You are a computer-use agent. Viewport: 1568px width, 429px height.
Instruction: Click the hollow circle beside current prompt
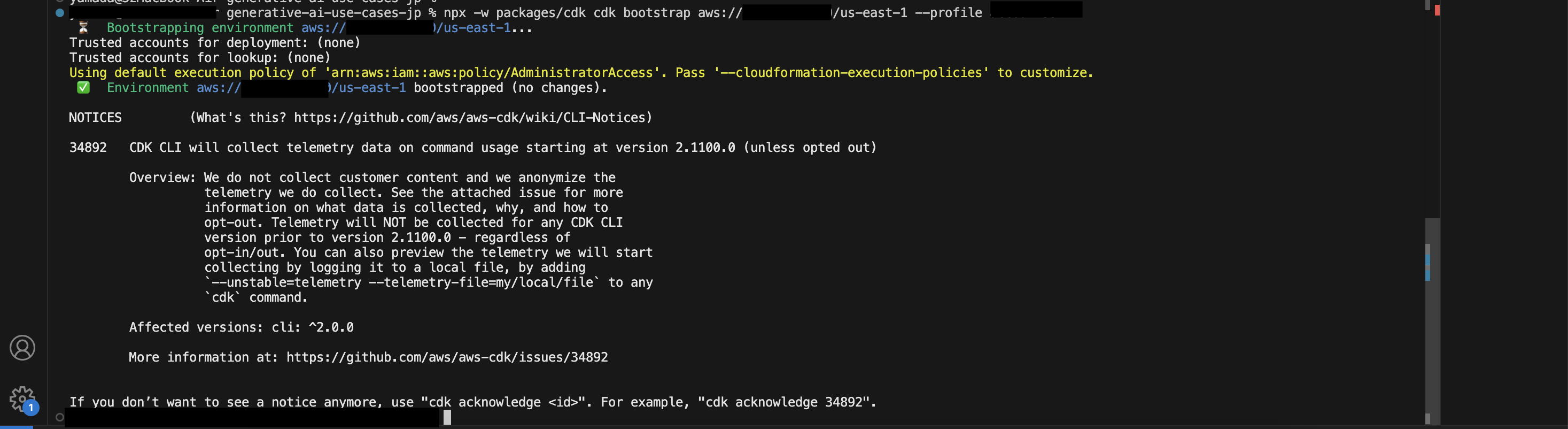(x=60, y=417)
